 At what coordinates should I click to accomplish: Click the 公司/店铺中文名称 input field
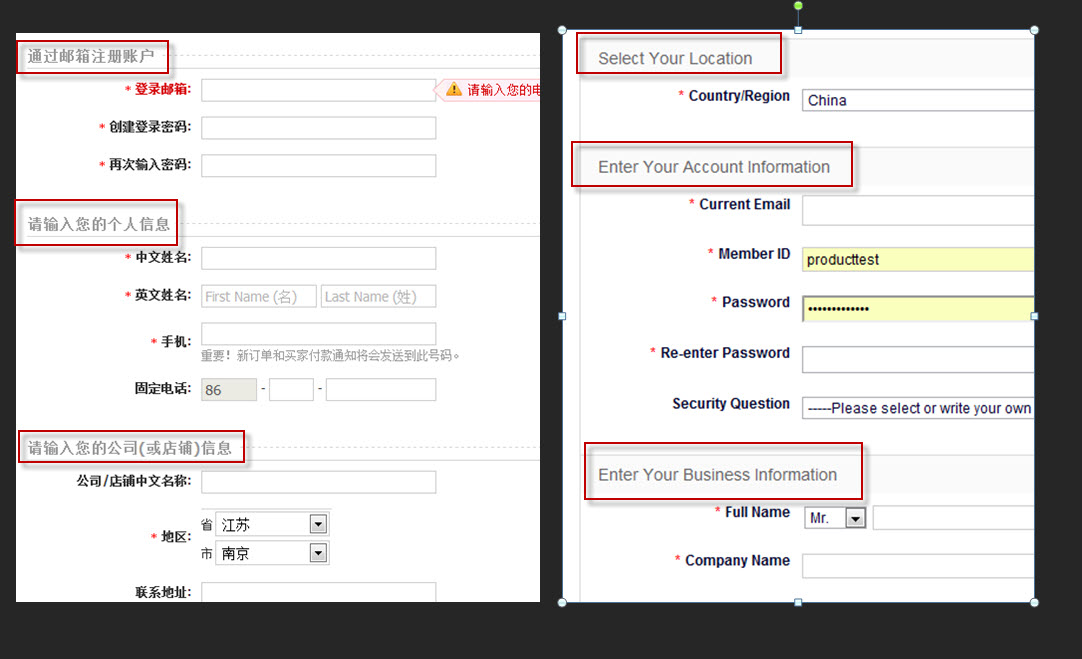coord(318,482)
